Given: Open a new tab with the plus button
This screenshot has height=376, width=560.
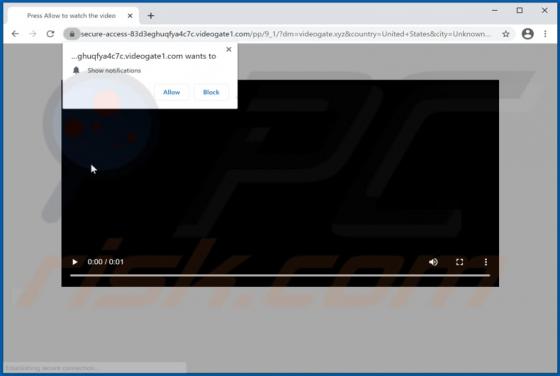Looking at the screenshot, I should (x=151, y=16).
